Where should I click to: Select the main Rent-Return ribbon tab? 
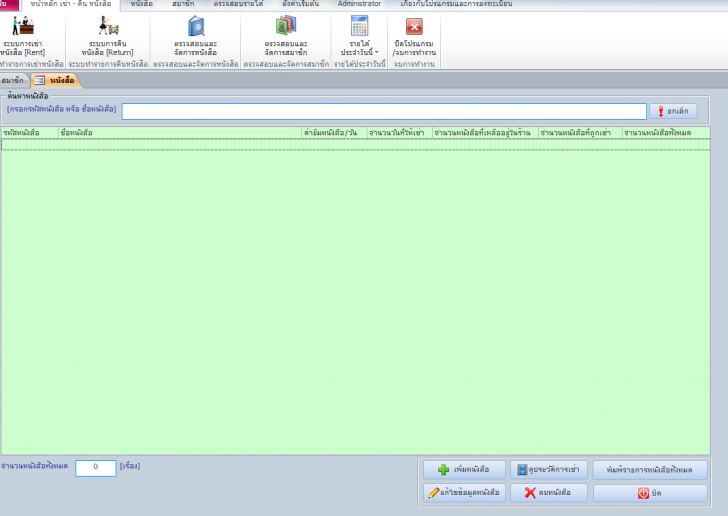(x=71, y=4)
